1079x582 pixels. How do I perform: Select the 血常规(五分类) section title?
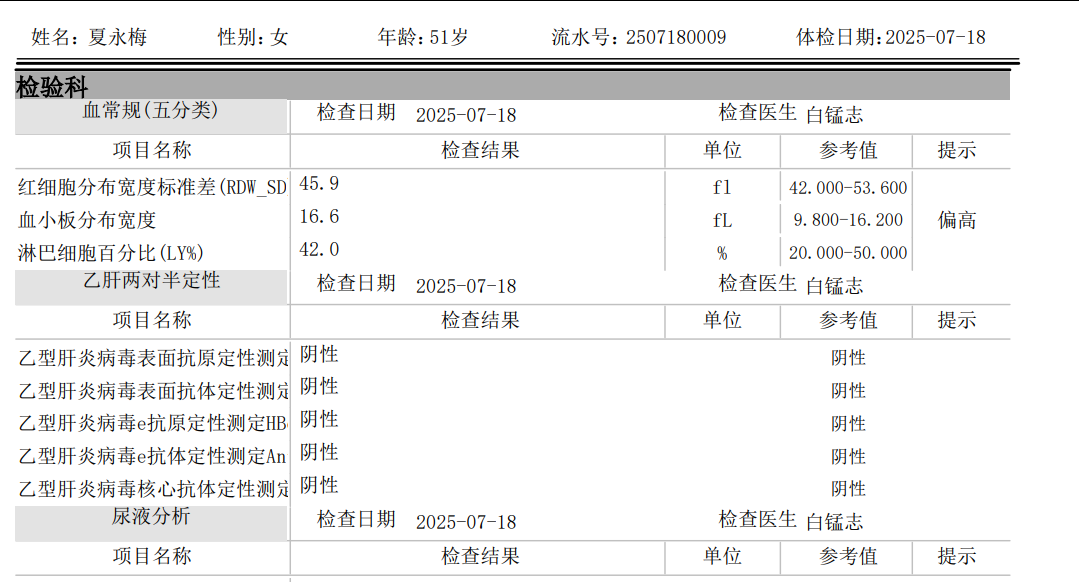coord(150,111)
